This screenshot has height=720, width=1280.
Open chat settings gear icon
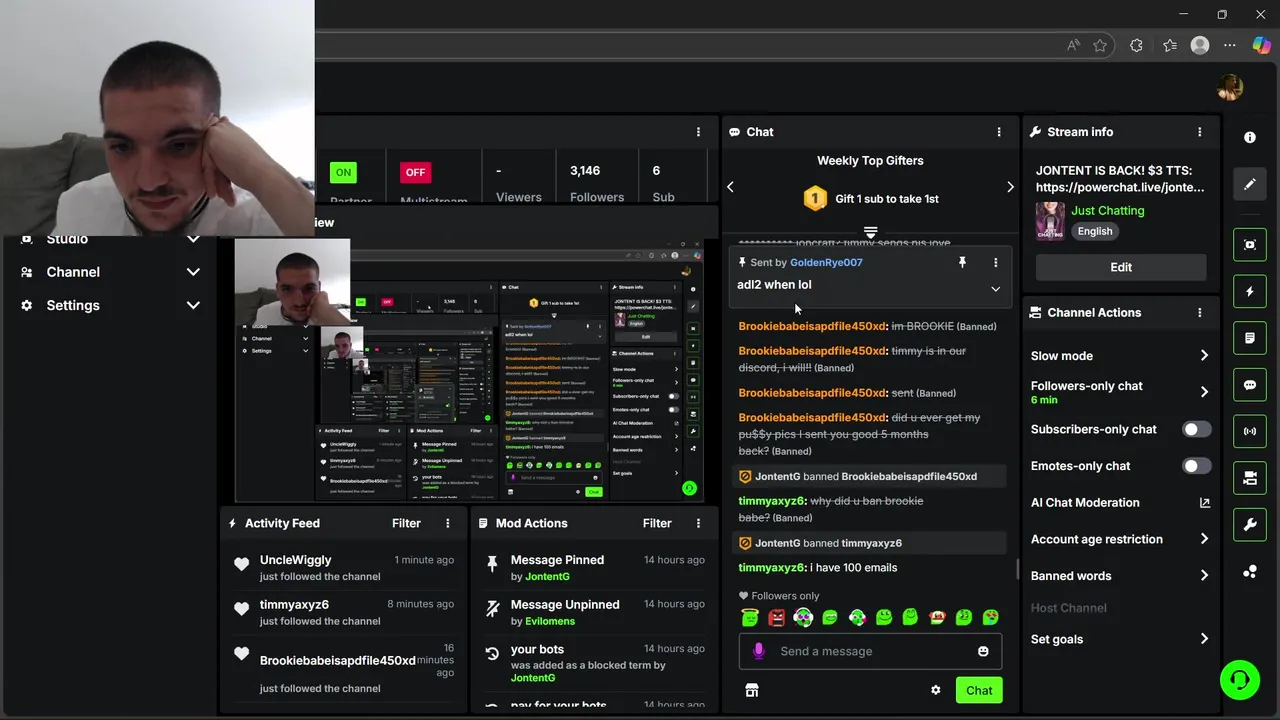(936, 690)
